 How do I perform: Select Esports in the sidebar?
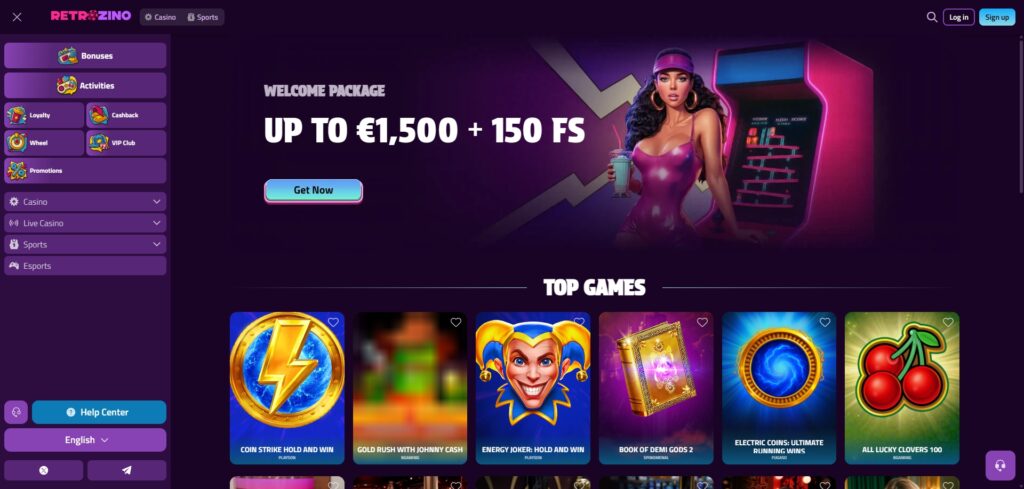point(86,266)
